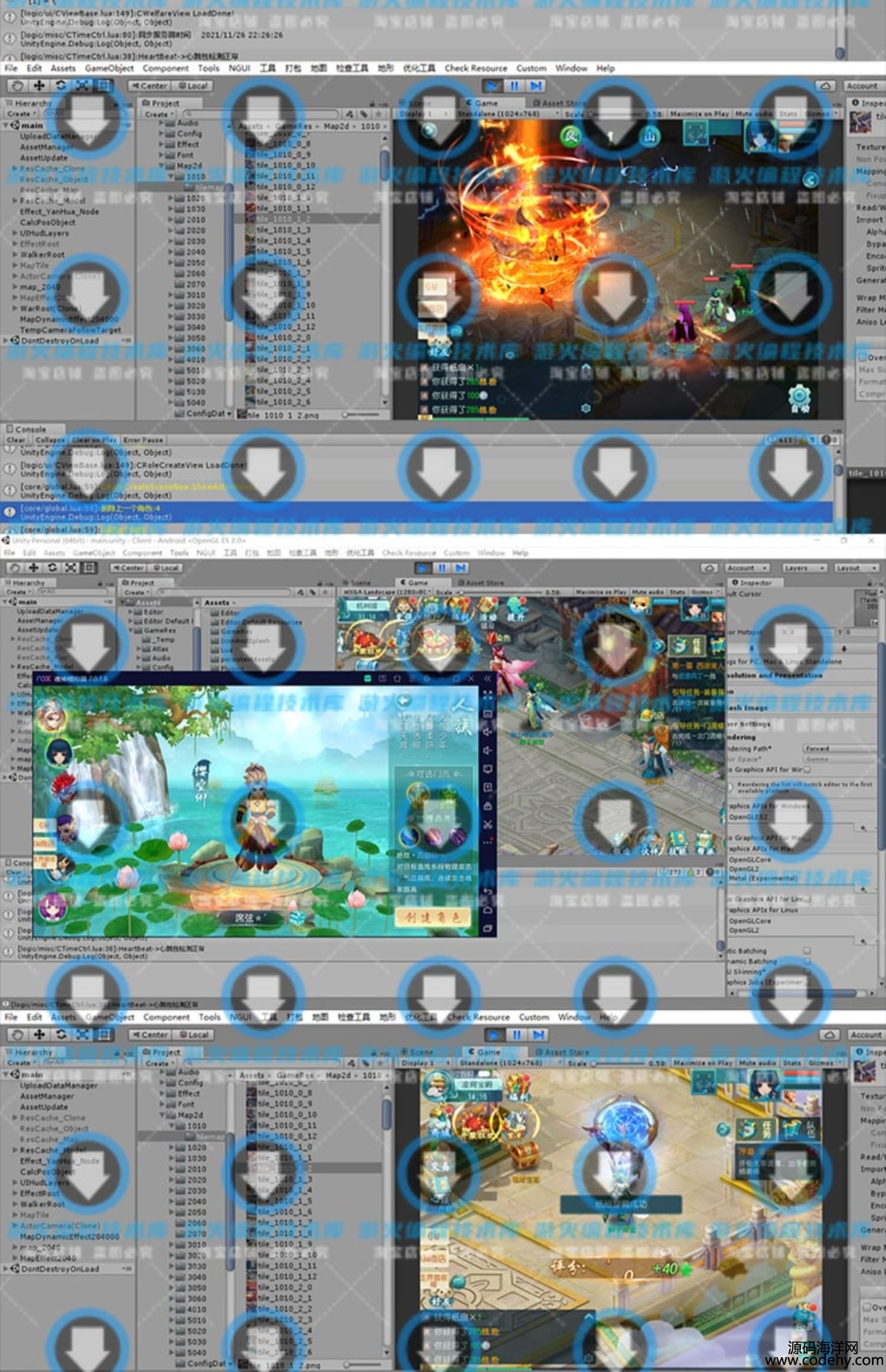Toggle Auto Graphics API for Windows checkbox
886x1372 pixels.
pyautogui.click(x=807, y=770)
